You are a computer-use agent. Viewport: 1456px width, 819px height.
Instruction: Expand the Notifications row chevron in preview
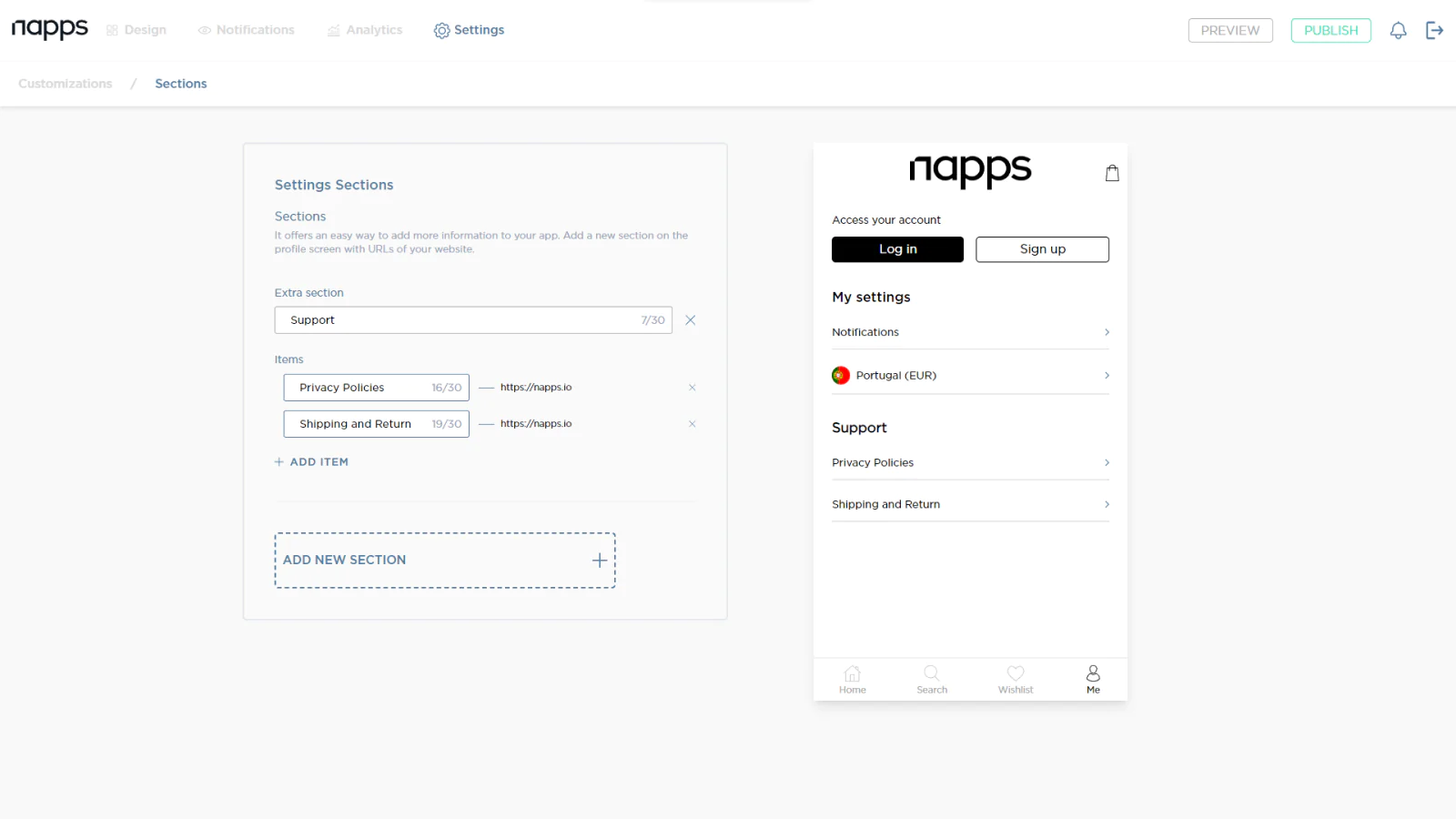point(1107,332)
